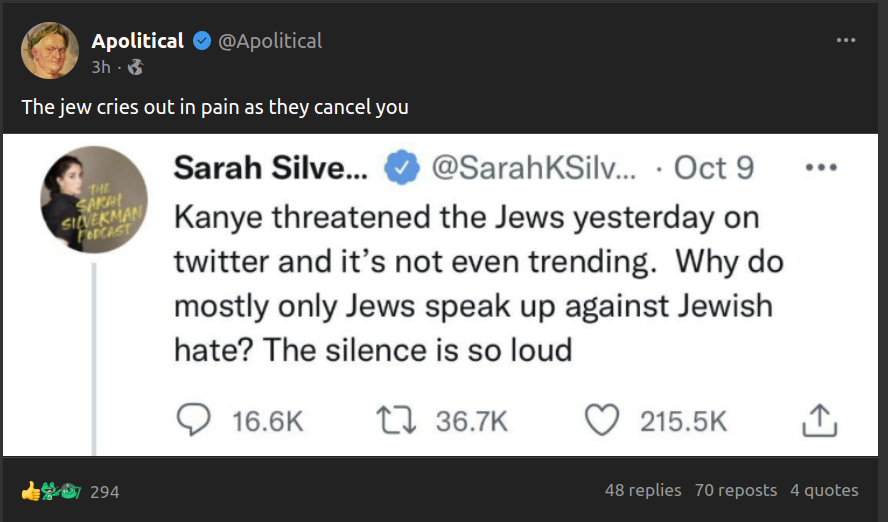View the 70 reposts
Viewport: 888px width, 522px height.
pos(735,490)
